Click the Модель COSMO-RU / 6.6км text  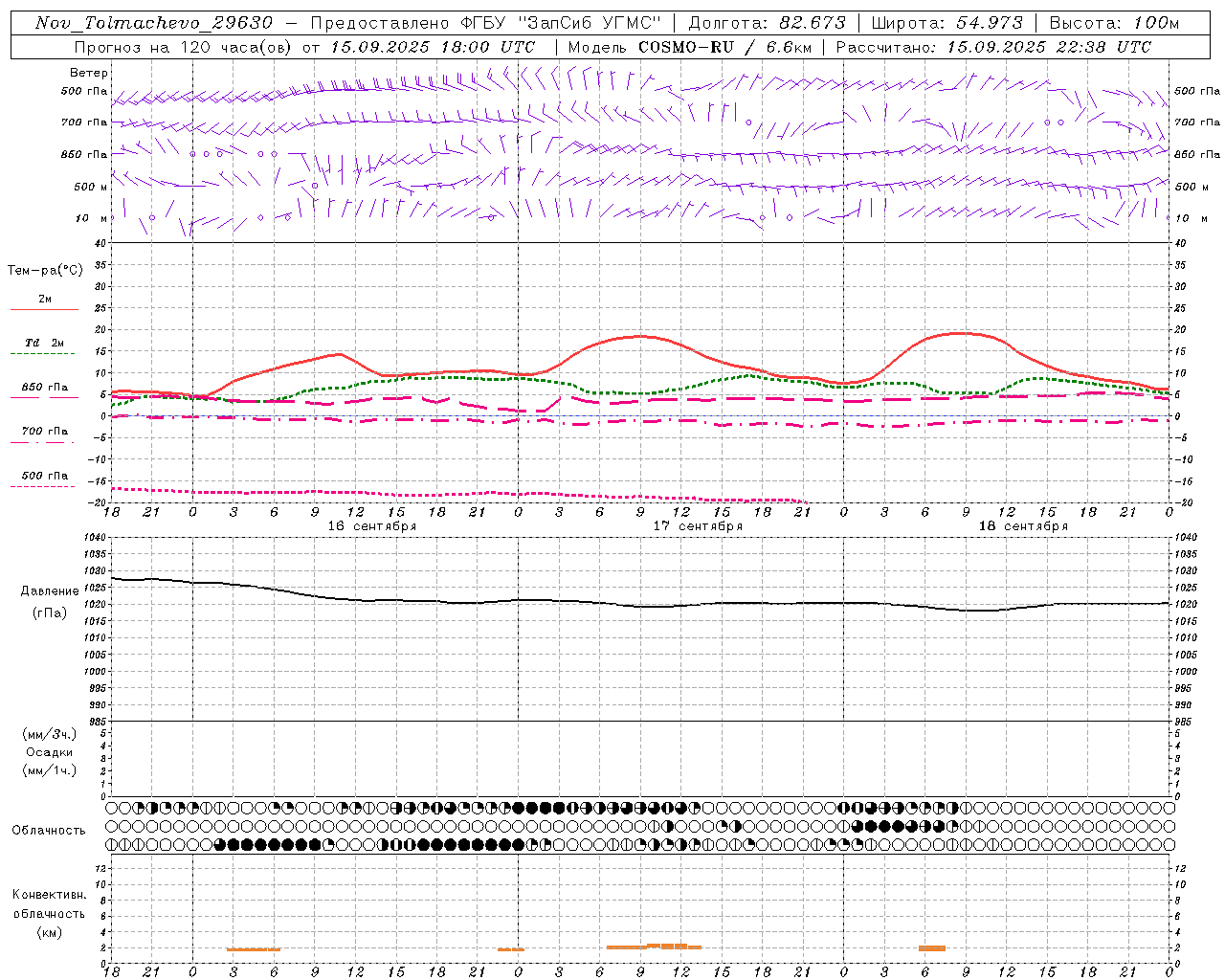coord(689,47)
